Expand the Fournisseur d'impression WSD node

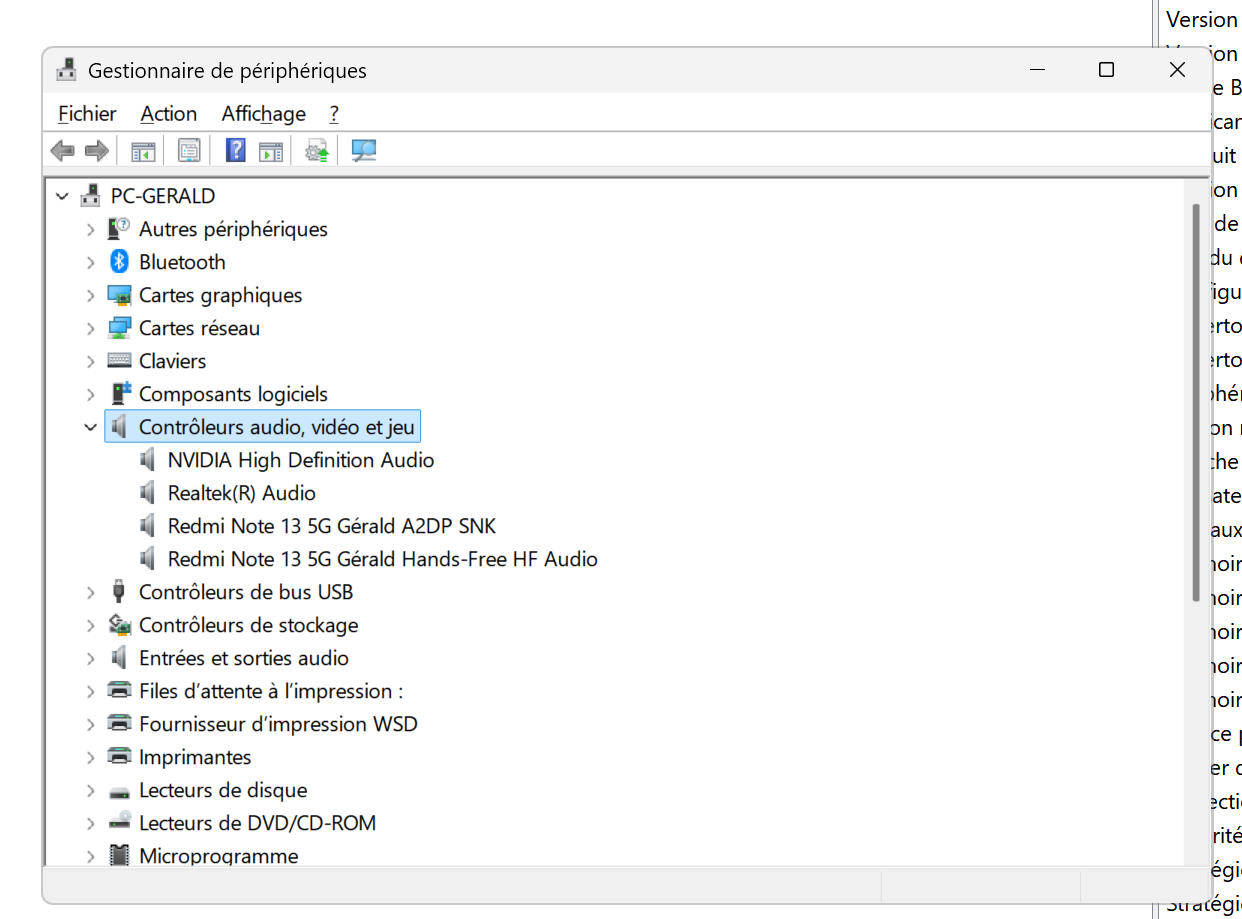click(x=91, y=724)
